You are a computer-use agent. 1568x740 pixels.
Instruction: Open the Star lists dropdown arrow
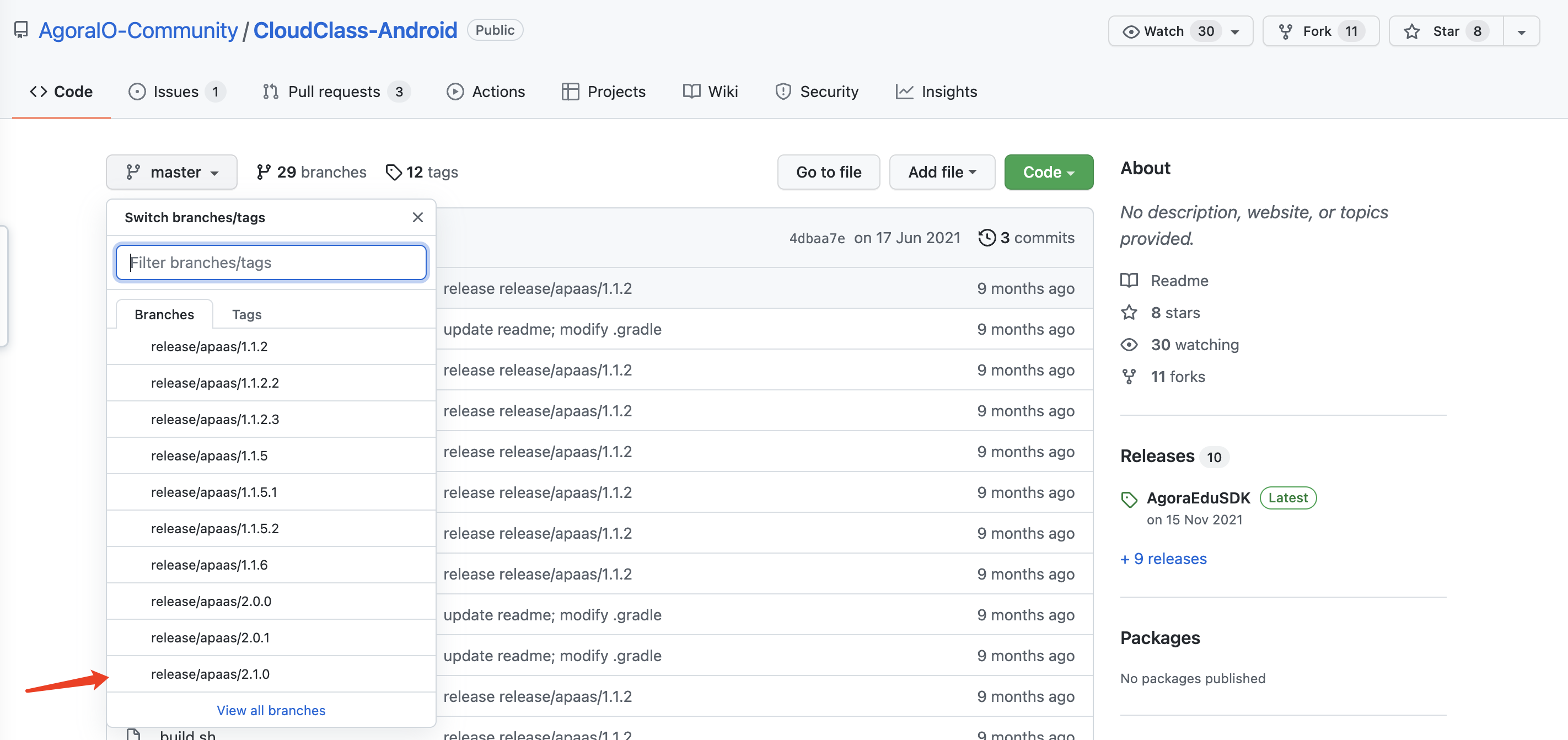tap(1521, 31)
